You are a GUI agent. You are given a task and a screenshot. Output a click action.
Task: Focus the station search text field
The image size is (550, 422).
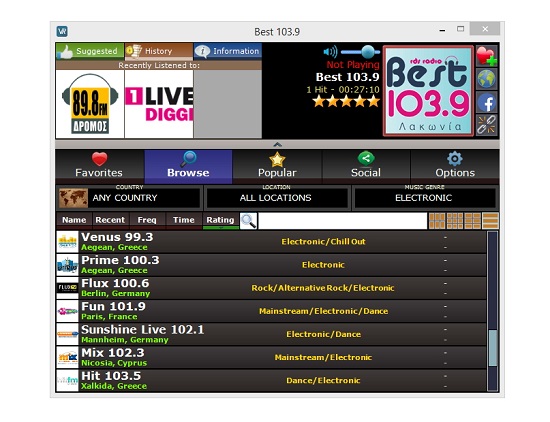(343, 221)
